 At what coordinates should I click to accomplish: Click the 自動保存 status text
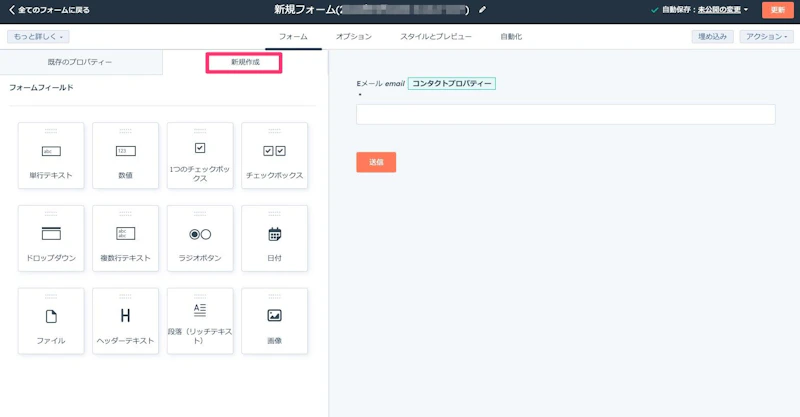[678, 10]
